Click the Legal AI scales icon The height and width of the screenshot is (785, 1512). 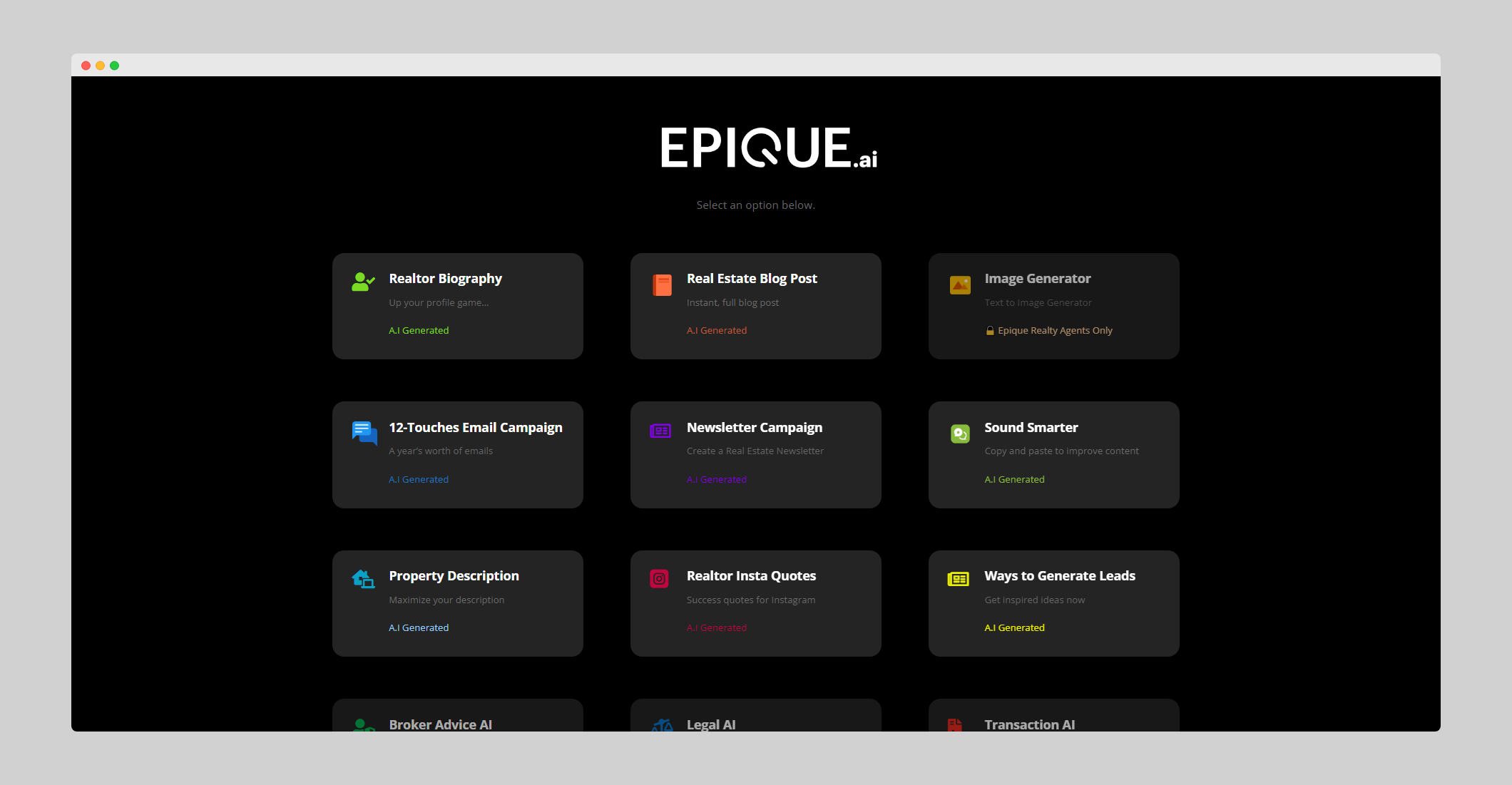pos(662,725)
